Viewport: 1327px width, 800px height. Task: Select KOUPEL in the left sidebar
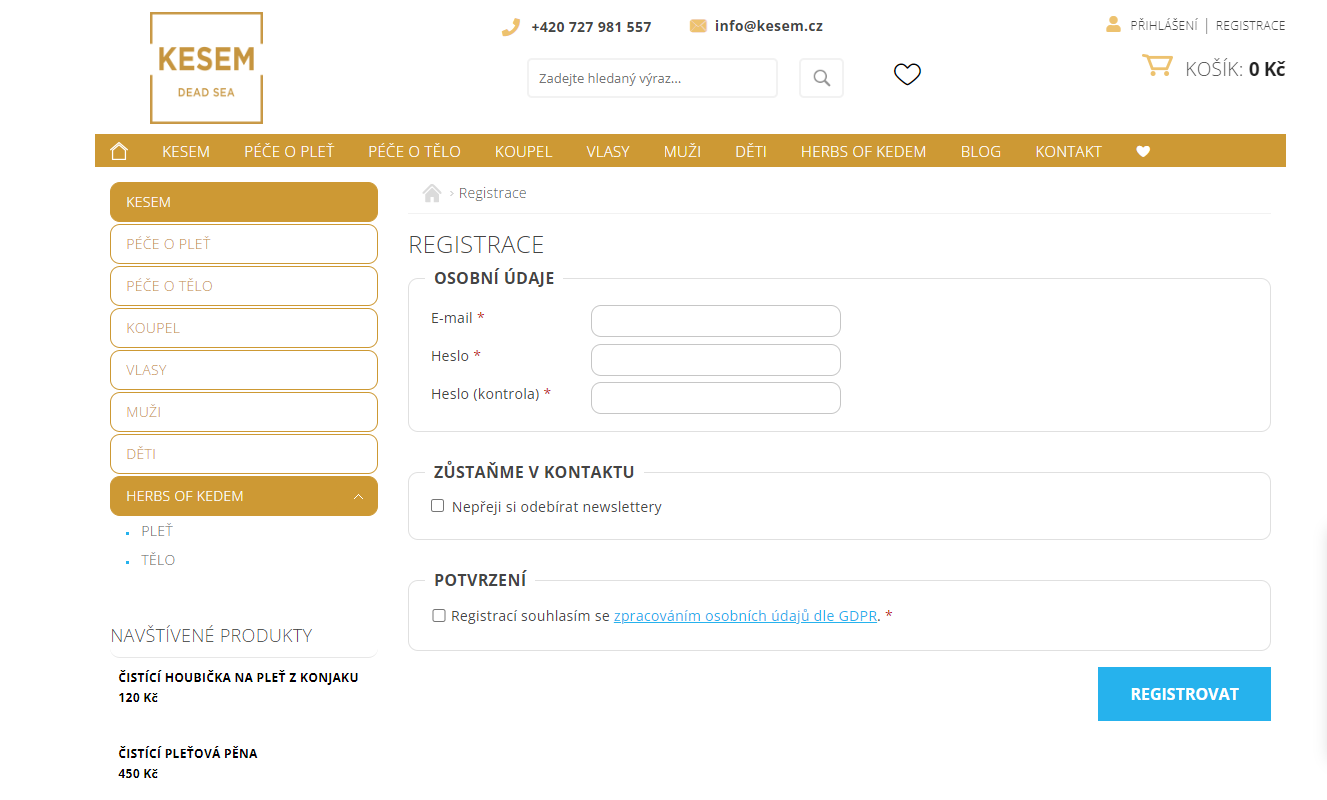(x=244, y=328)
